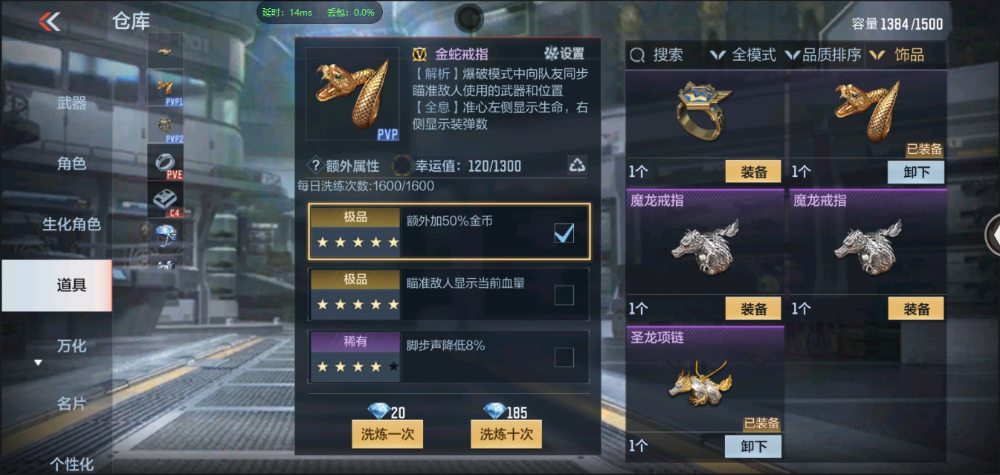
Task: Select the C4 equipment slot icon
Action: pos(165,200)
